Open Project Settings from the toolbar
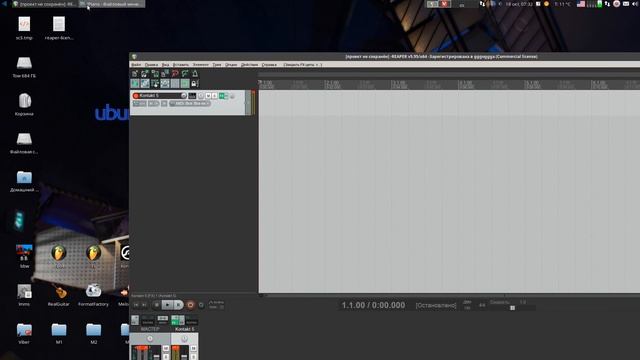This screenshot has width=640, height=360. click(x=165, y=73)
